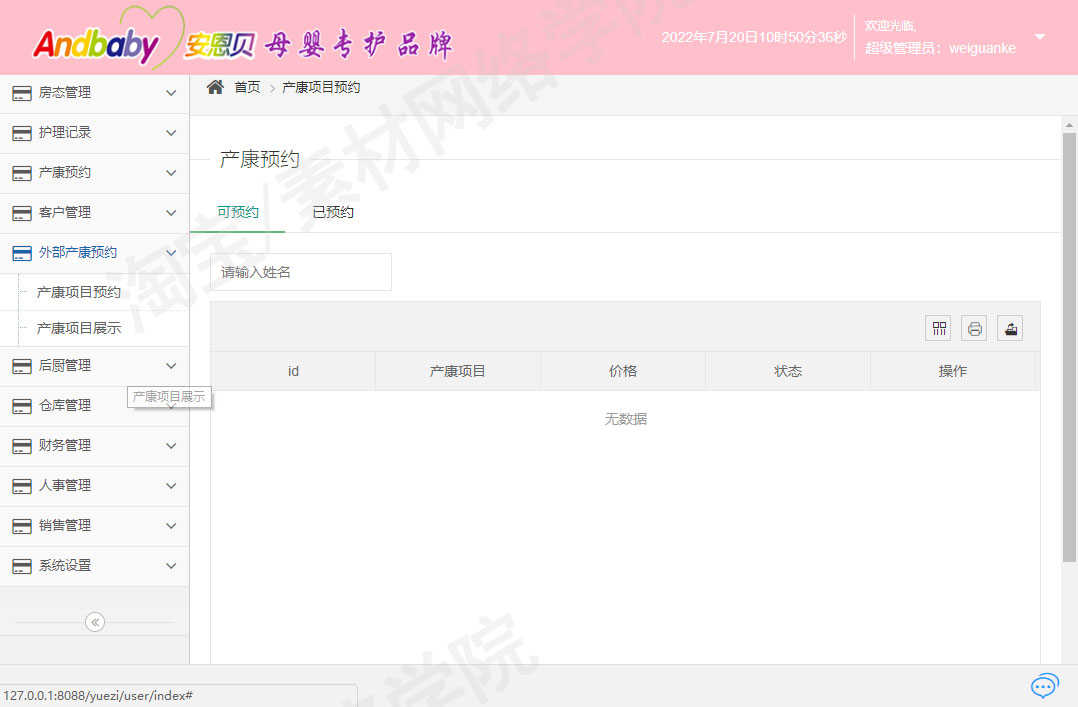The height and width of the screenshot is (707, 1078).
Task: Click the 房态管理 card icon
Action: [22, 93]
